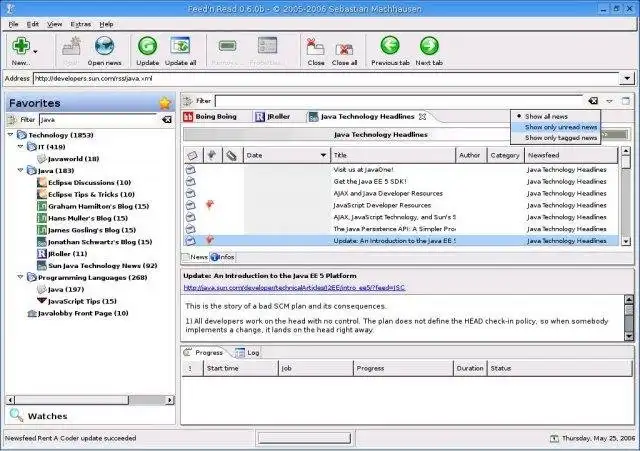Click article text scrollbar down arrow
Image resolution: width=640 pixels, height=451 pixels.
point(629,336)
